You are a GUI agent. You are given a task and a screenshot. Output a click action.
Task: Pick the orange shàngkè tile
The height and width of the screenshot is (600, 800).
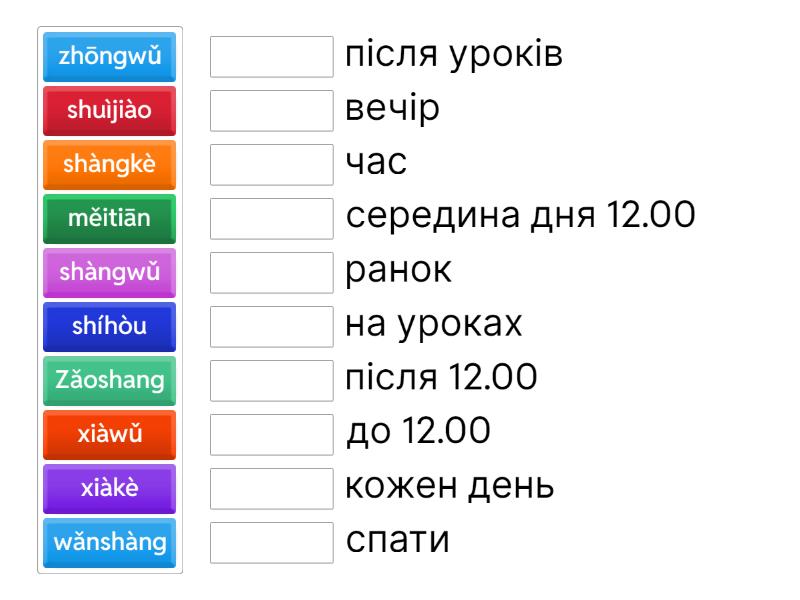[x=110, y=165]
